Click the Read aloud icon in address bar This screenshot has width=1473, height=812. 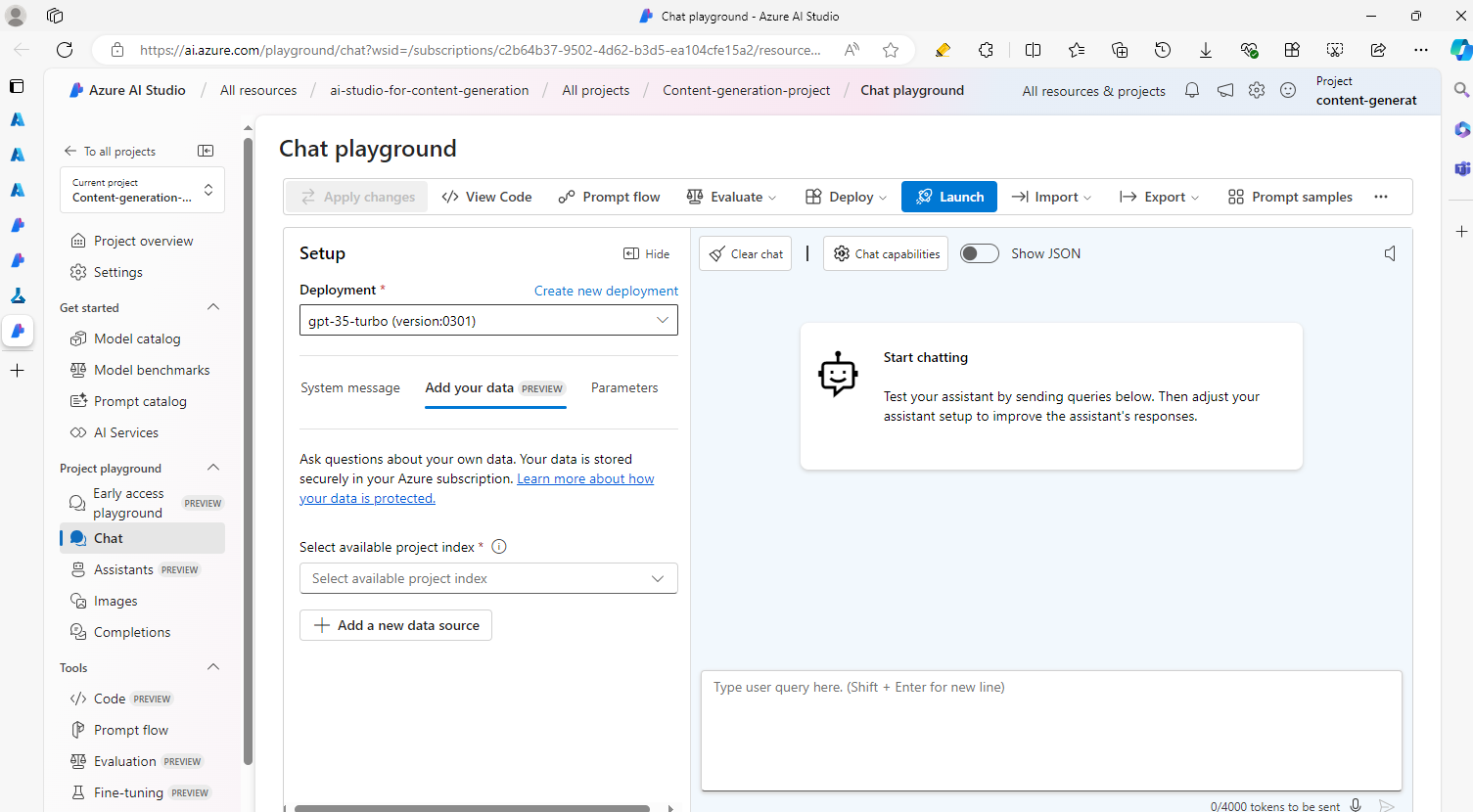[852, 50]
